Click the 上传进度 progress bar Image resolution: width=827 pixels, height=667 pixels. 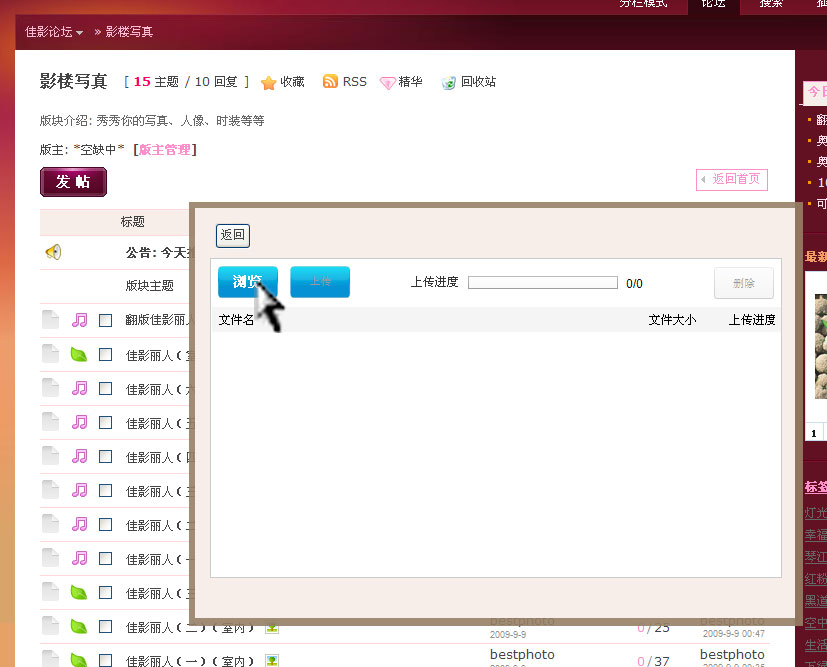point(542,283)
